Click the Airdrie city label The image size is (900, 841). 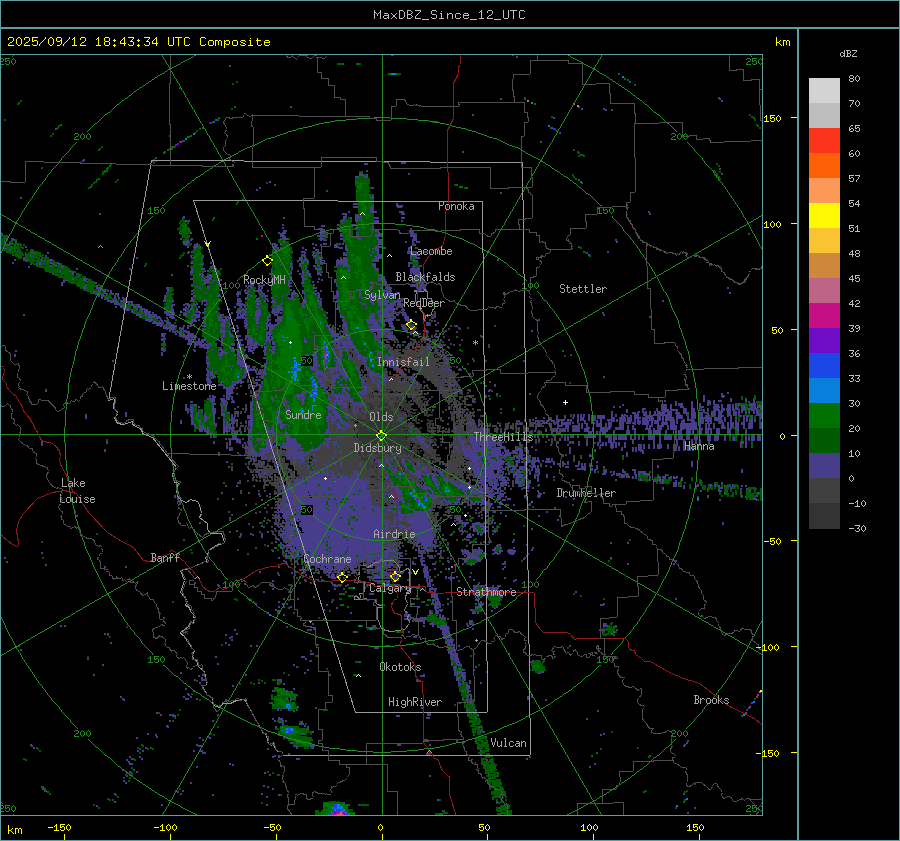[x=394, y=534]
